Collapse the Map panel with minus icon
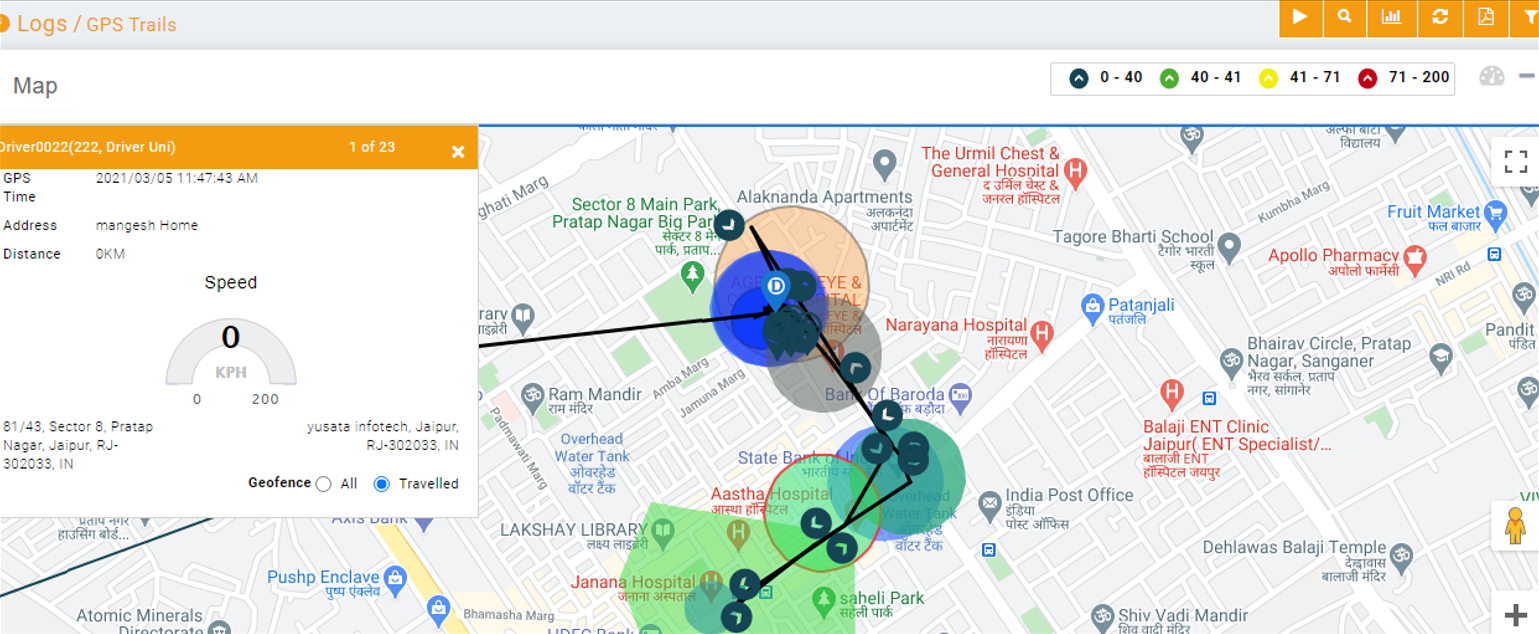Screen dimensions: 1539x634 pos(1526,77)
